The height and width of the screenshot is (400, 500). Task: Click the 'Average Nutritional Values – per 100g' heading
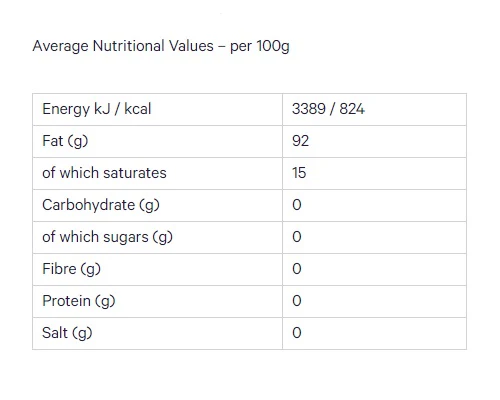pos(161,46)
